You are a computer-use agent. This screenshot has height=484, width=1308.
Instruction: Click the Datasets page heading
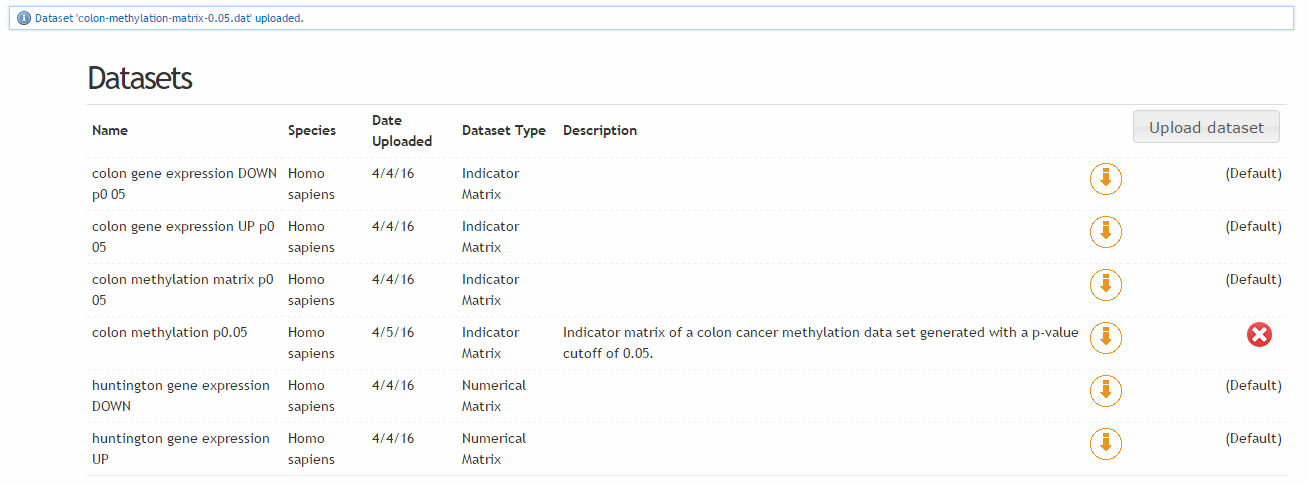click(140, 78)
